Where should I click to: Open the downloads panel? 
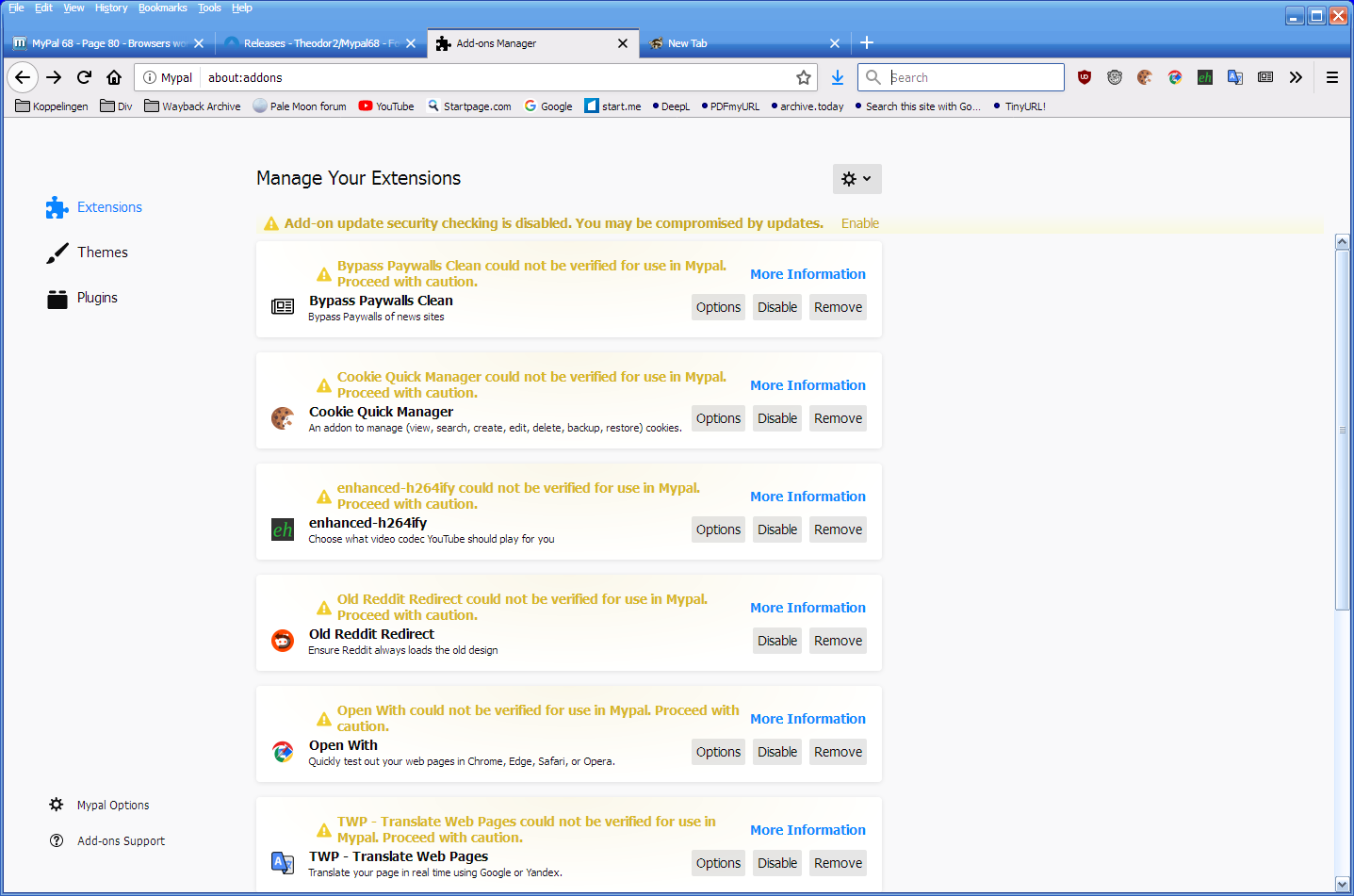point(838,77)
